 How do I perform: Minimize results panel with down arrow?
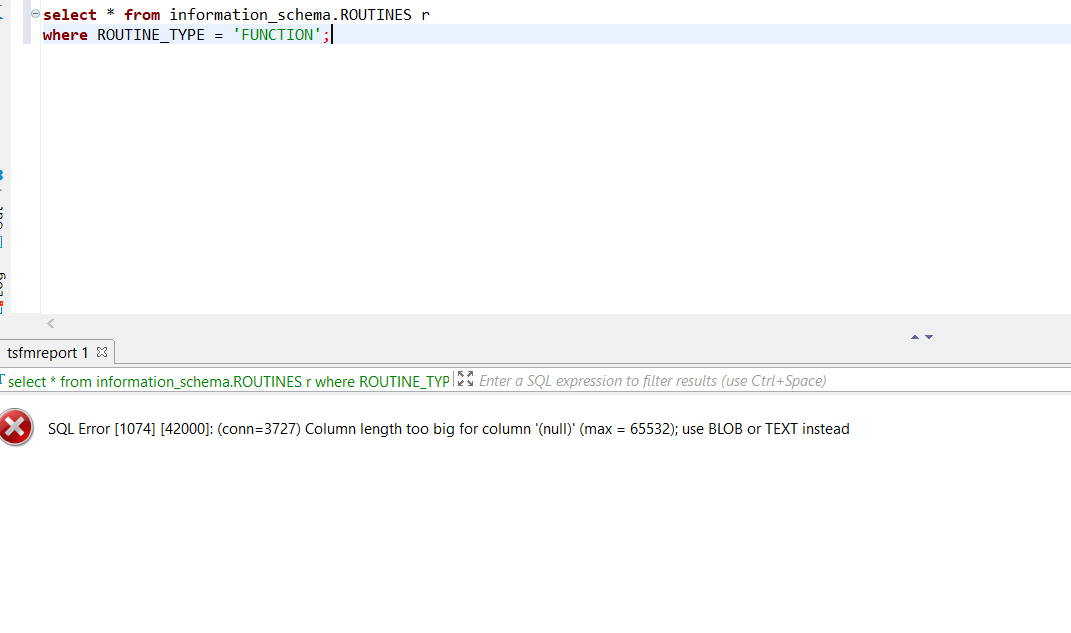[929, 337]
